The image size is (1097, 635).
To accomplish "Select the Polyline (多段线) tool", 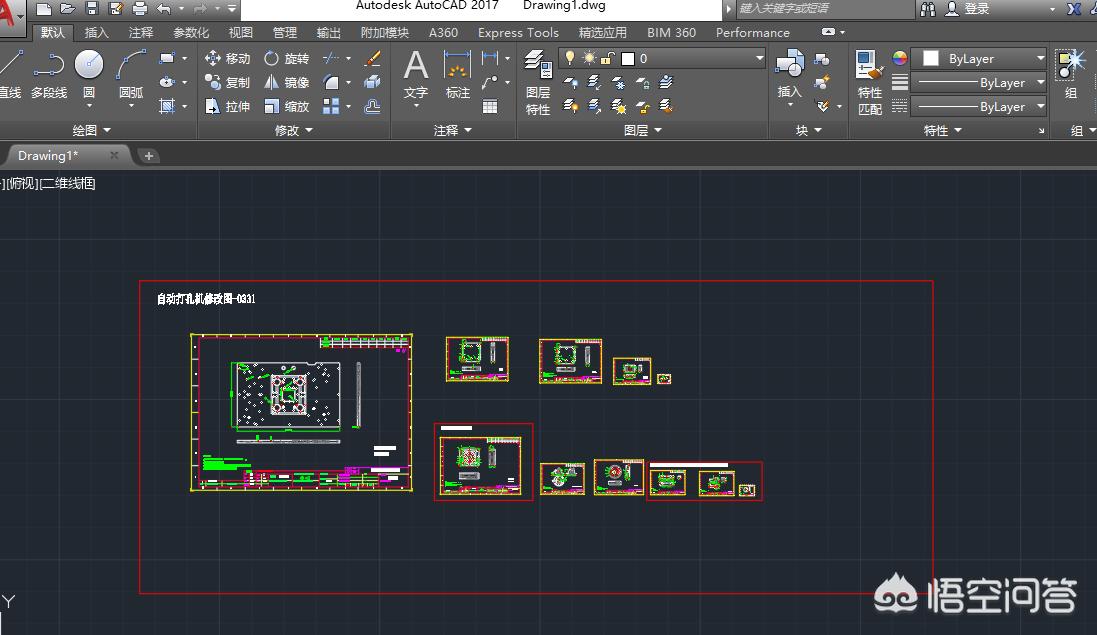I will (x=49, y=75).
